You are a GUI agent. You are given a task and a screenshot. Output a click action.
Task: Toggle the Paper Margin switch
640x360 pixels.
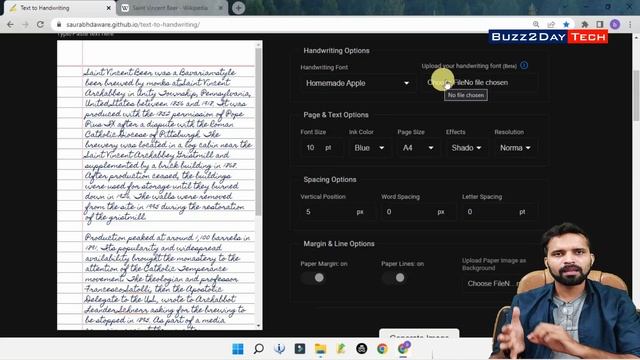[x=313, y=278]
